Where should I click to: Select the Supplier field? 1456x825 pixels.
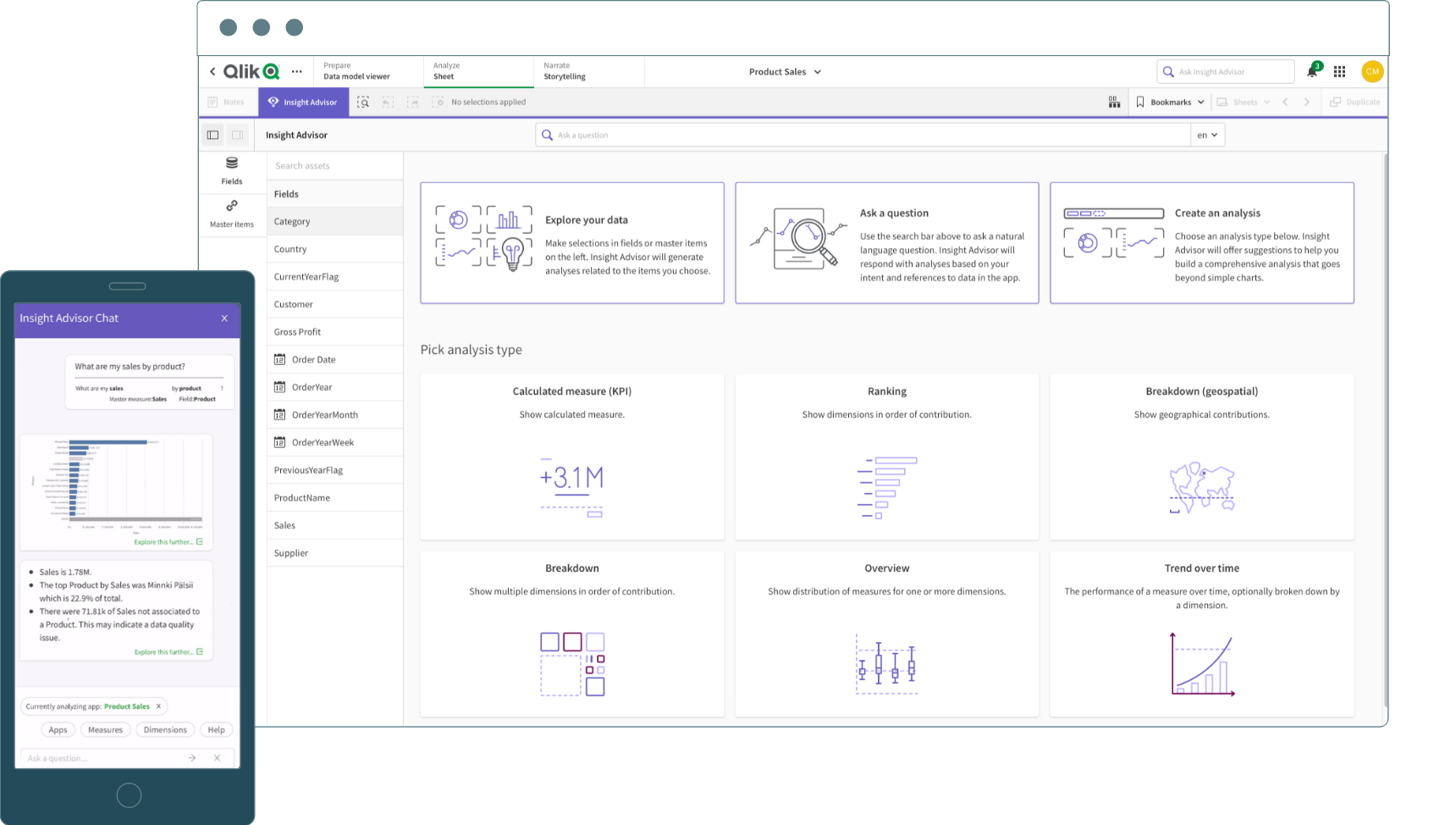[335, 553]
